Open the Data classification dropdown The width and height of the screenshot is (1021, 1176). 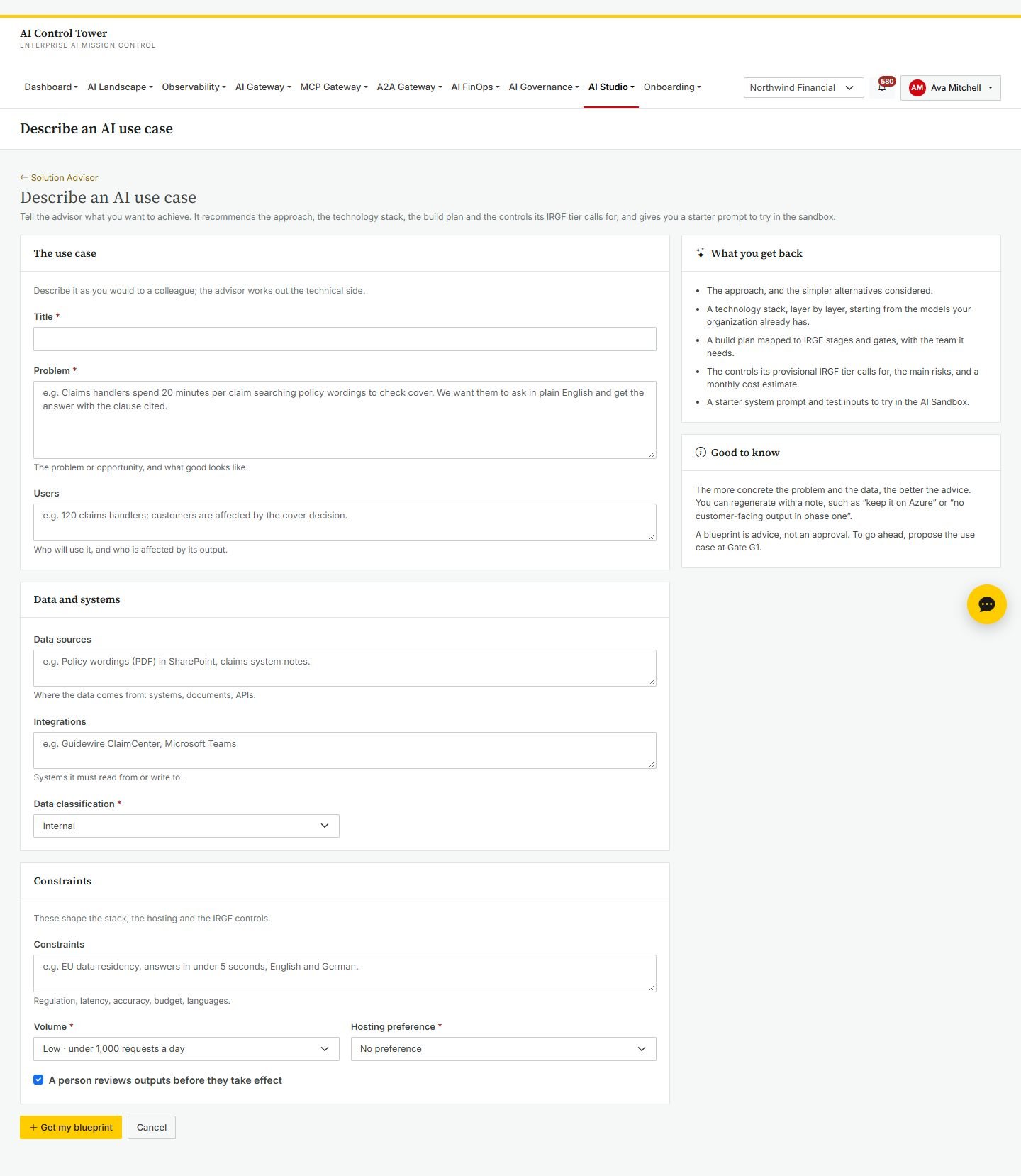[x=186, y=826]
